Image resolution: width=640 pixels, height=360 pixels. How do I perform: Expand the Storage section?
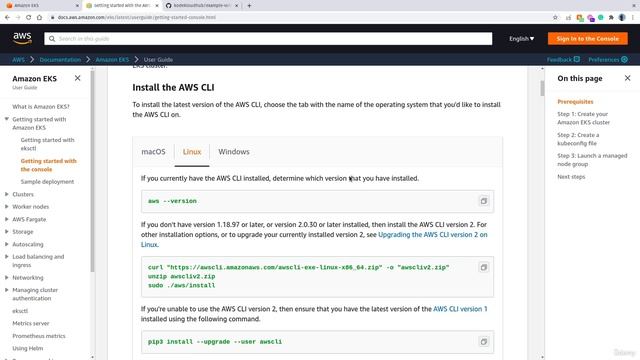[x=7, y=231]
